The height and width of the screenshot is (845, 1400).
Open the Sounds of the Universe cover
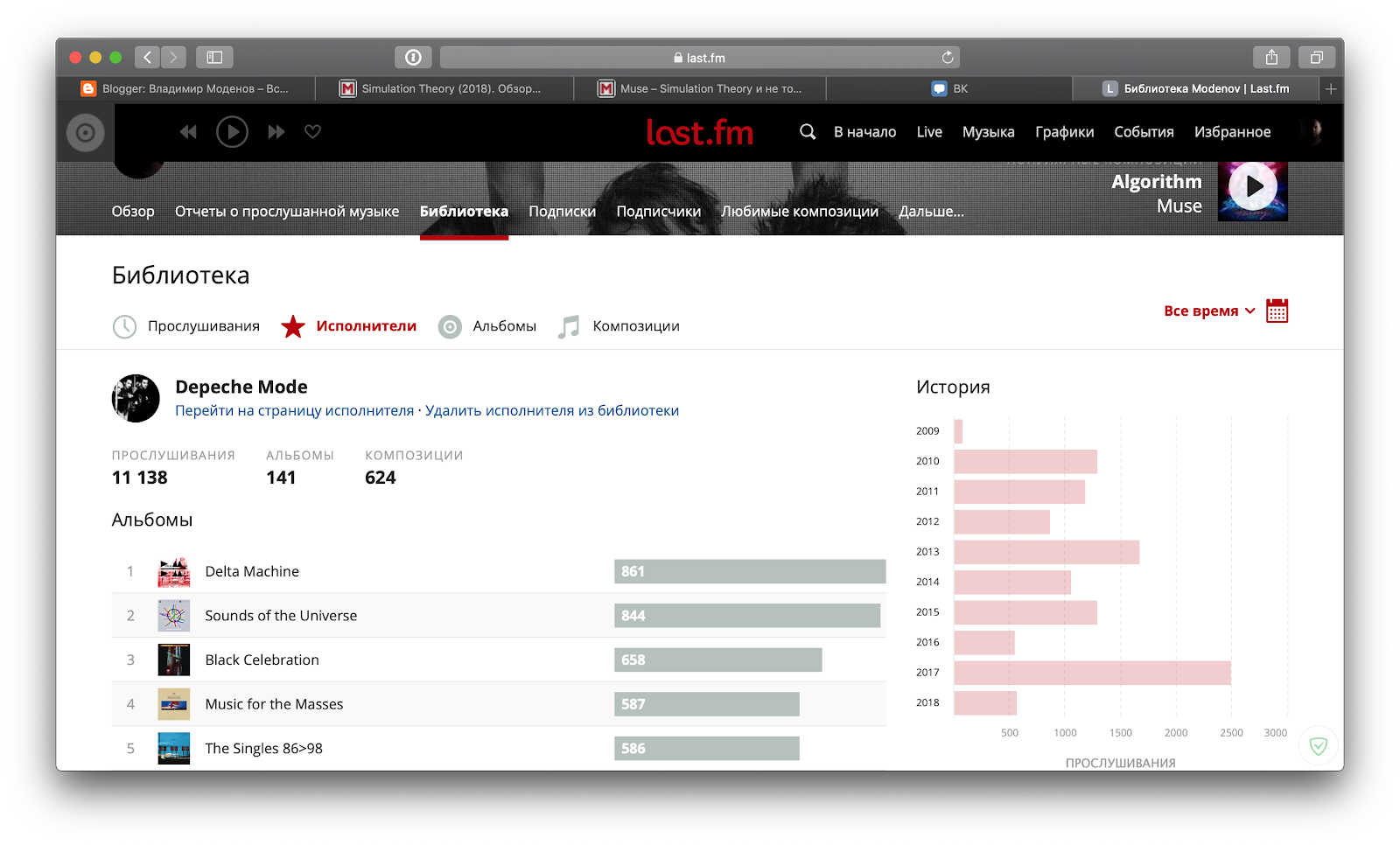[174, 616]
